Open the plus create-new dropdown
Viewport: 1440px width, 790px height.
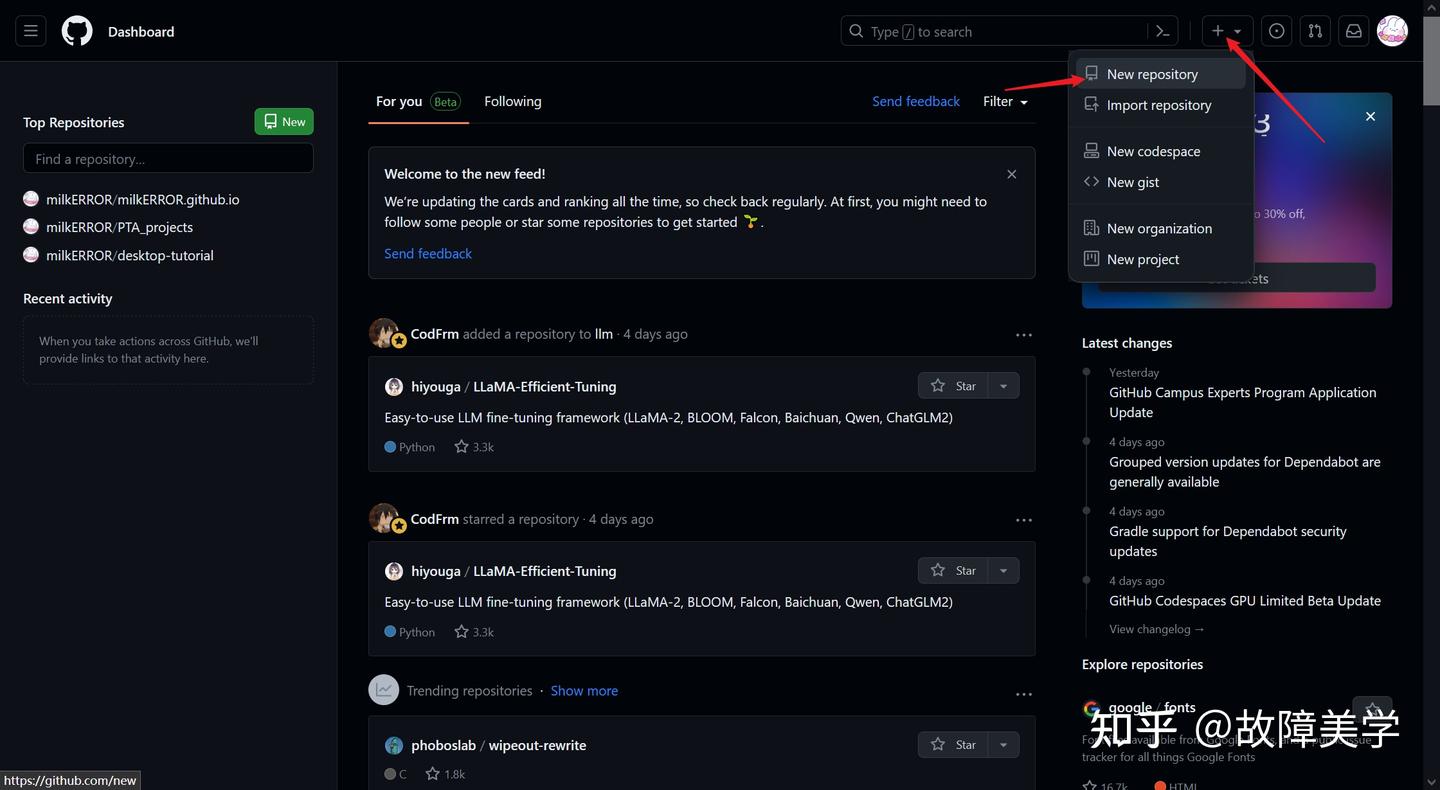coord(1226,30)
